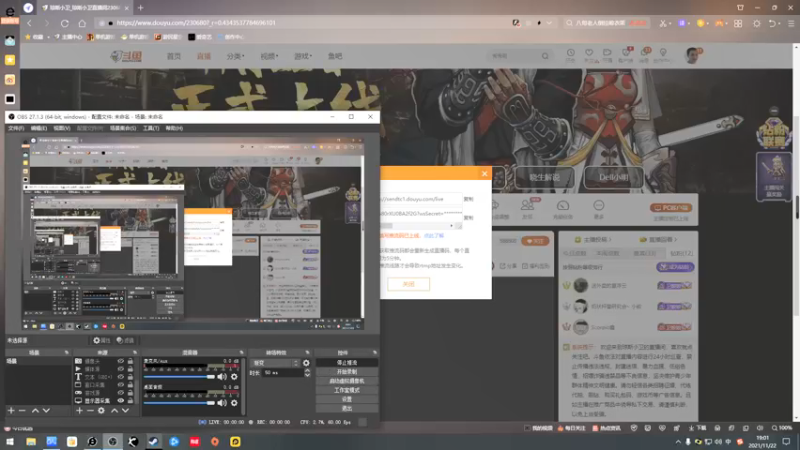
Task: Open watch history clock icon on Douyu
Action: point(570,55)
